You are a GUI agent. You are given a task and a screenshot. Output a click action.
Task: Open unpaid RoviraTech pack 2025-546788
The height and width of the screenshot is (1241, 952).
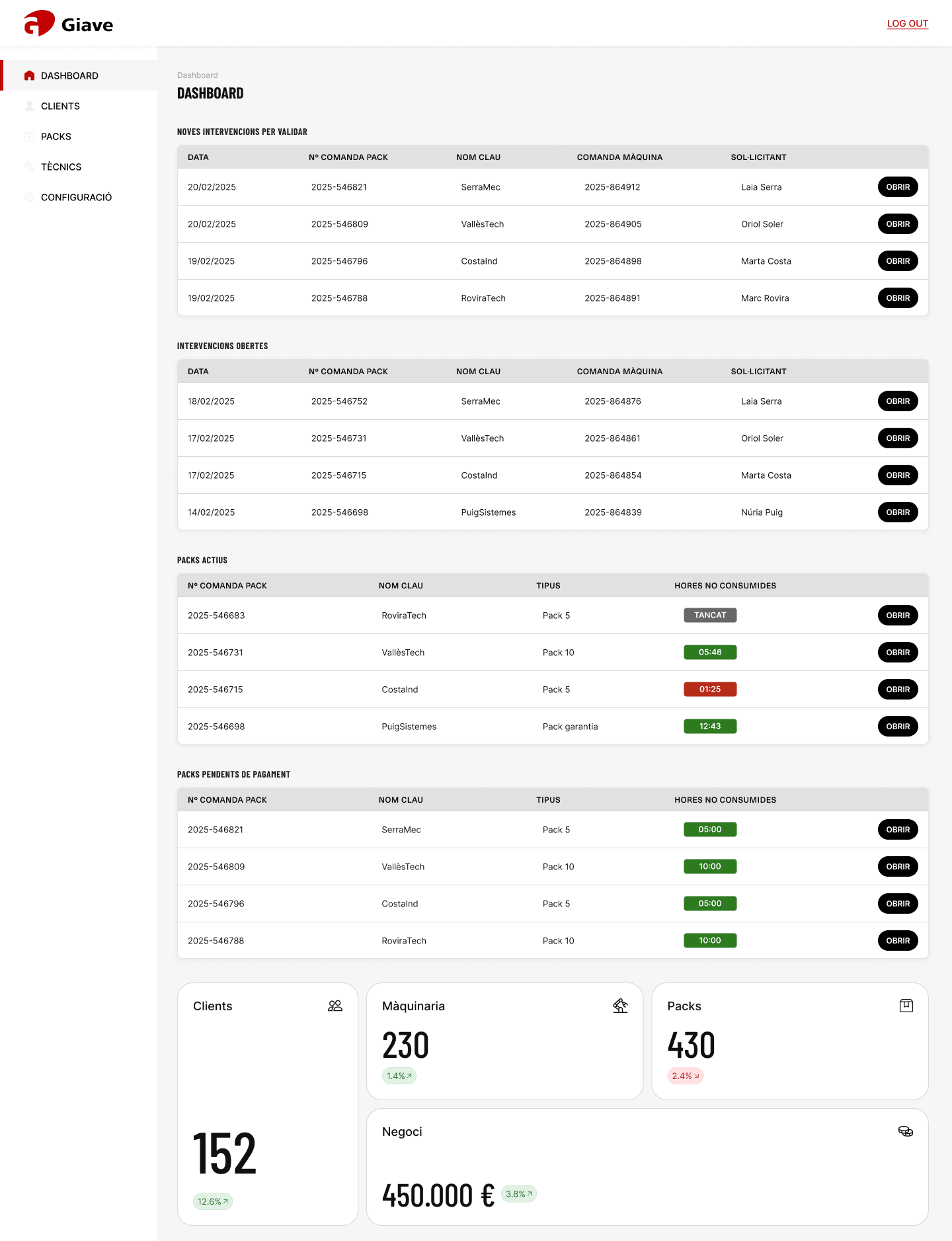click(898, 941)
